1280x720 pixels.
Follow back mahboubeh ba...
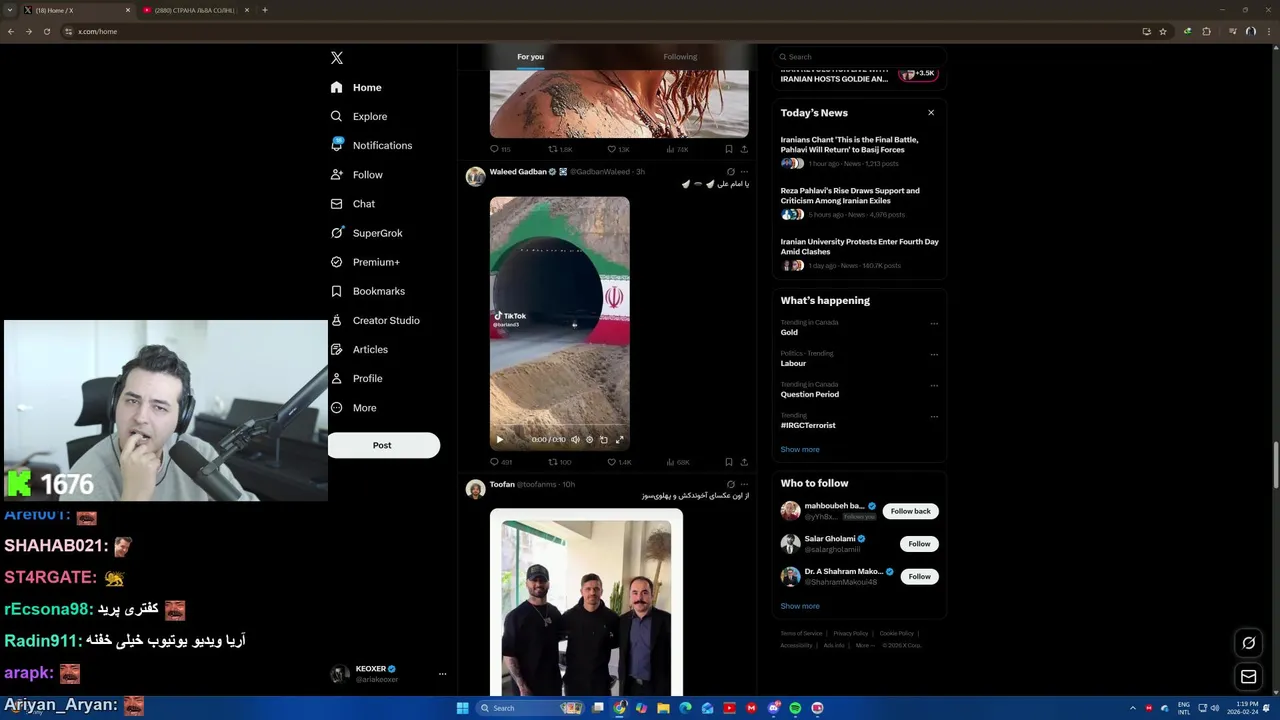pos(910,511)
